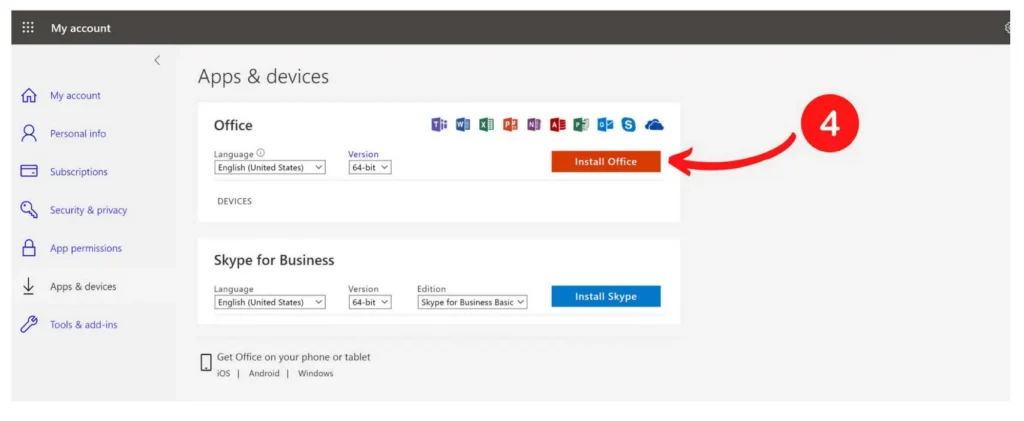Image resolution: width=1024 pixels, height=421 pixels.
Task: Open the Android download link
Action: pyautogui.click(x=264, y=373)
